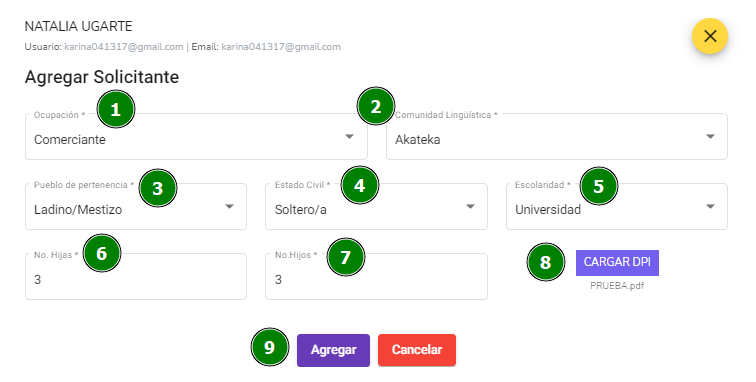Click the green number 8 marker badge

click(x=545, y=262)
